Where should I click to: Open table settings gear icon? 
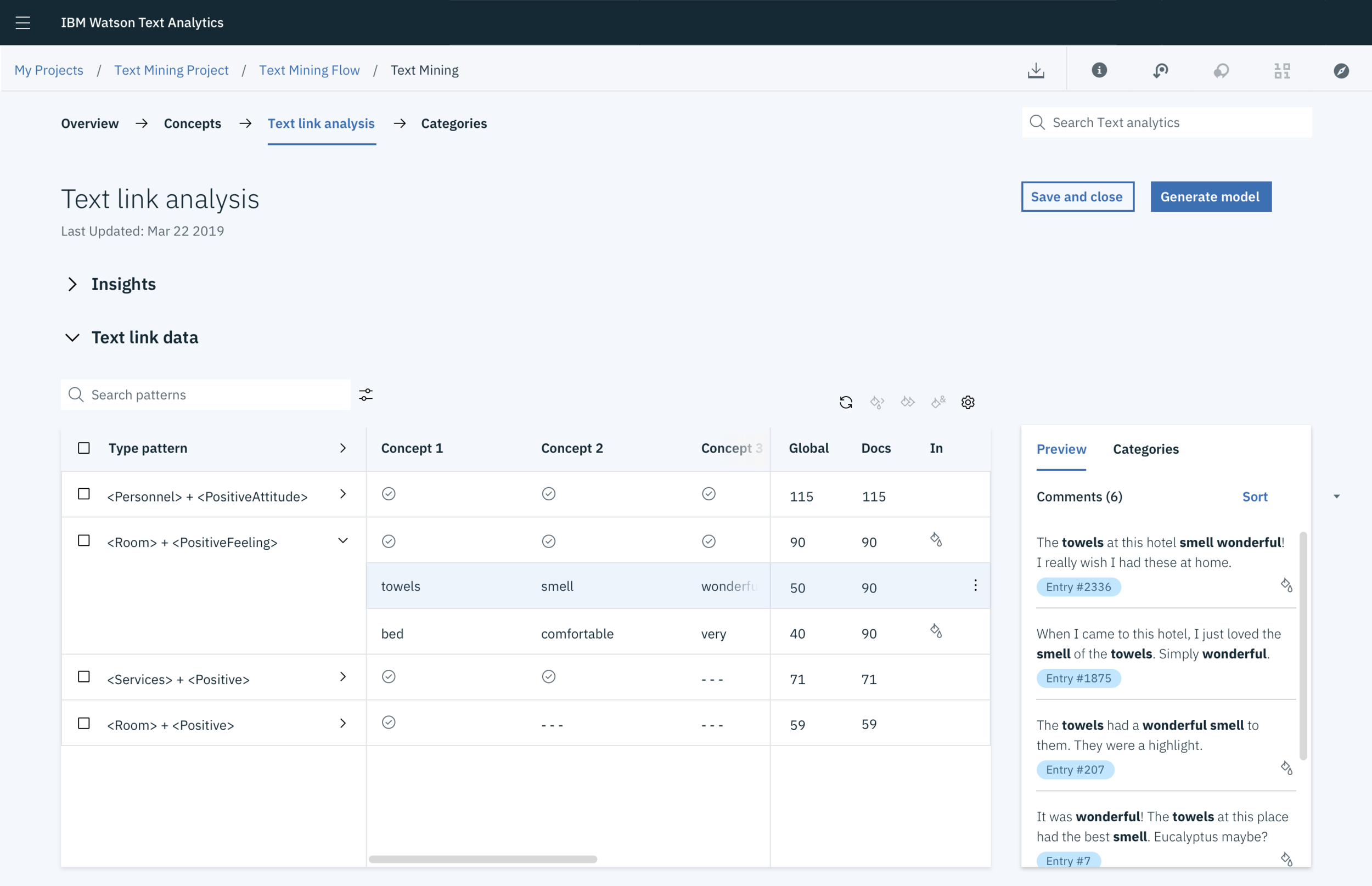click(968, 402)
